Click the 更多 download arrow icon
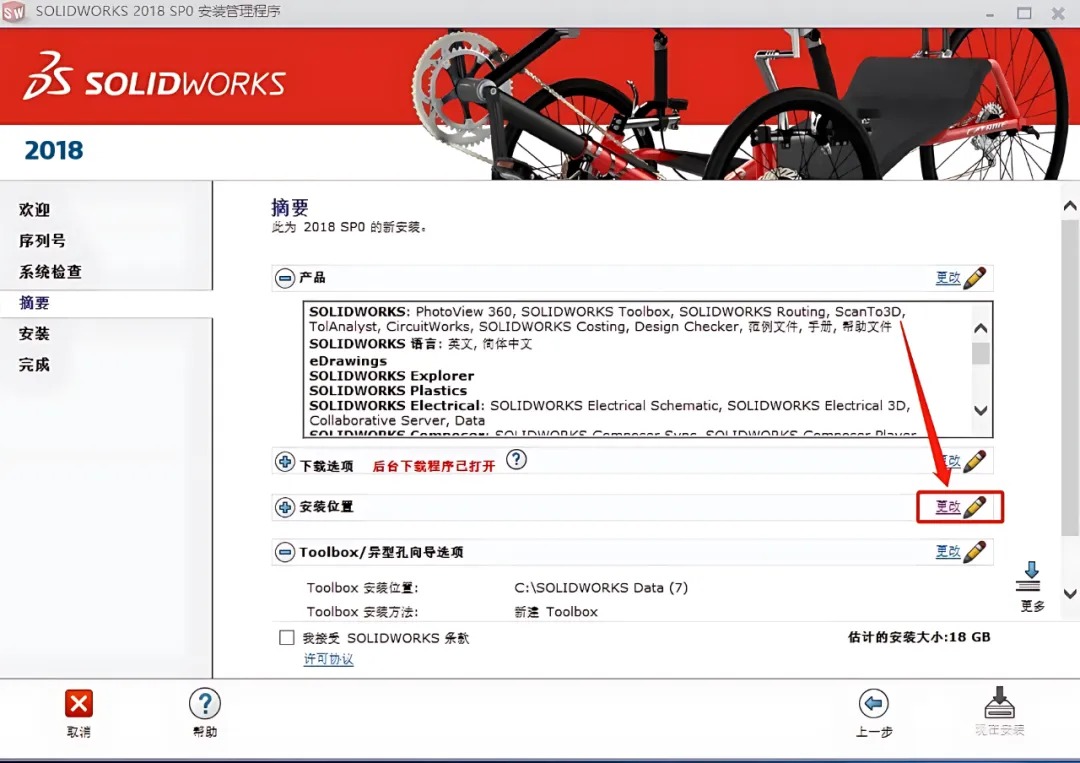 (x=1030, y=577)
